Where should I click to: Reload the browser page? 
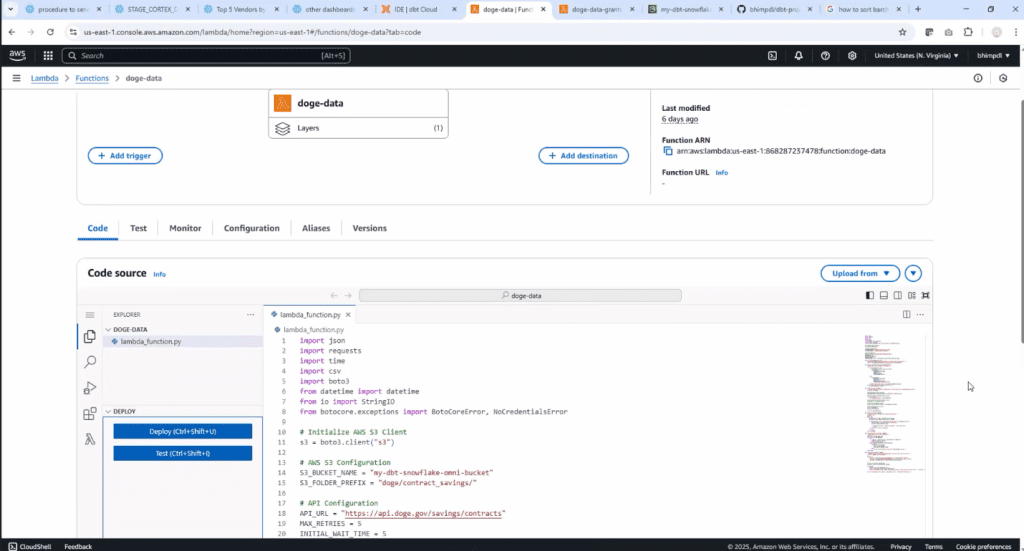(x=50, y=32)
